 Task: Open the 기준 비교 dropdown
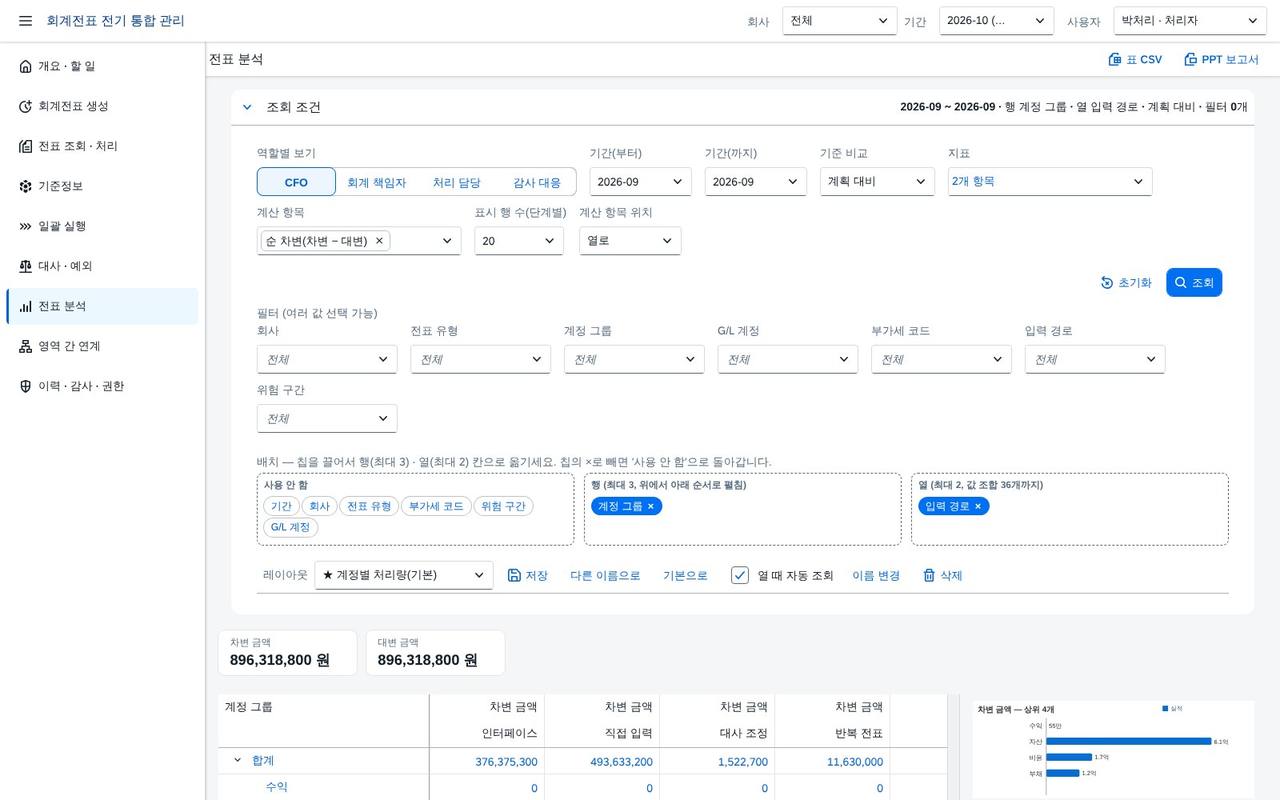point(877,181)
